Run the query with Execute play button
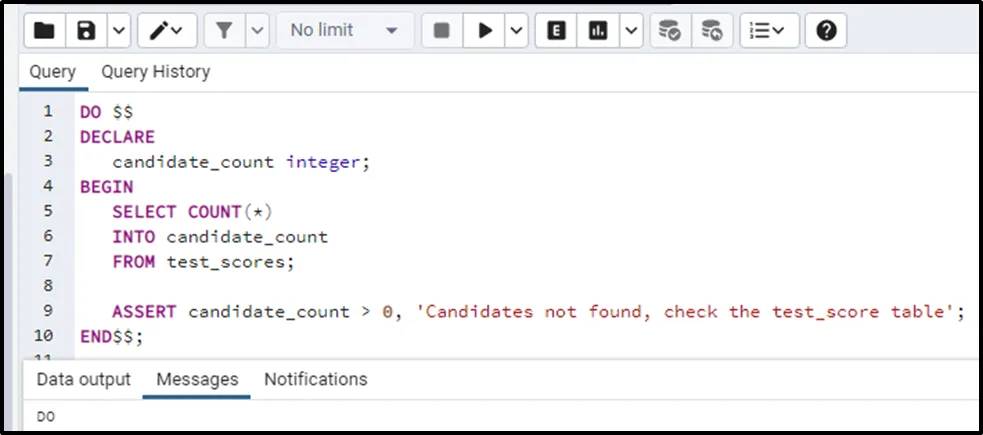983x435 pixels. [485, 31]
